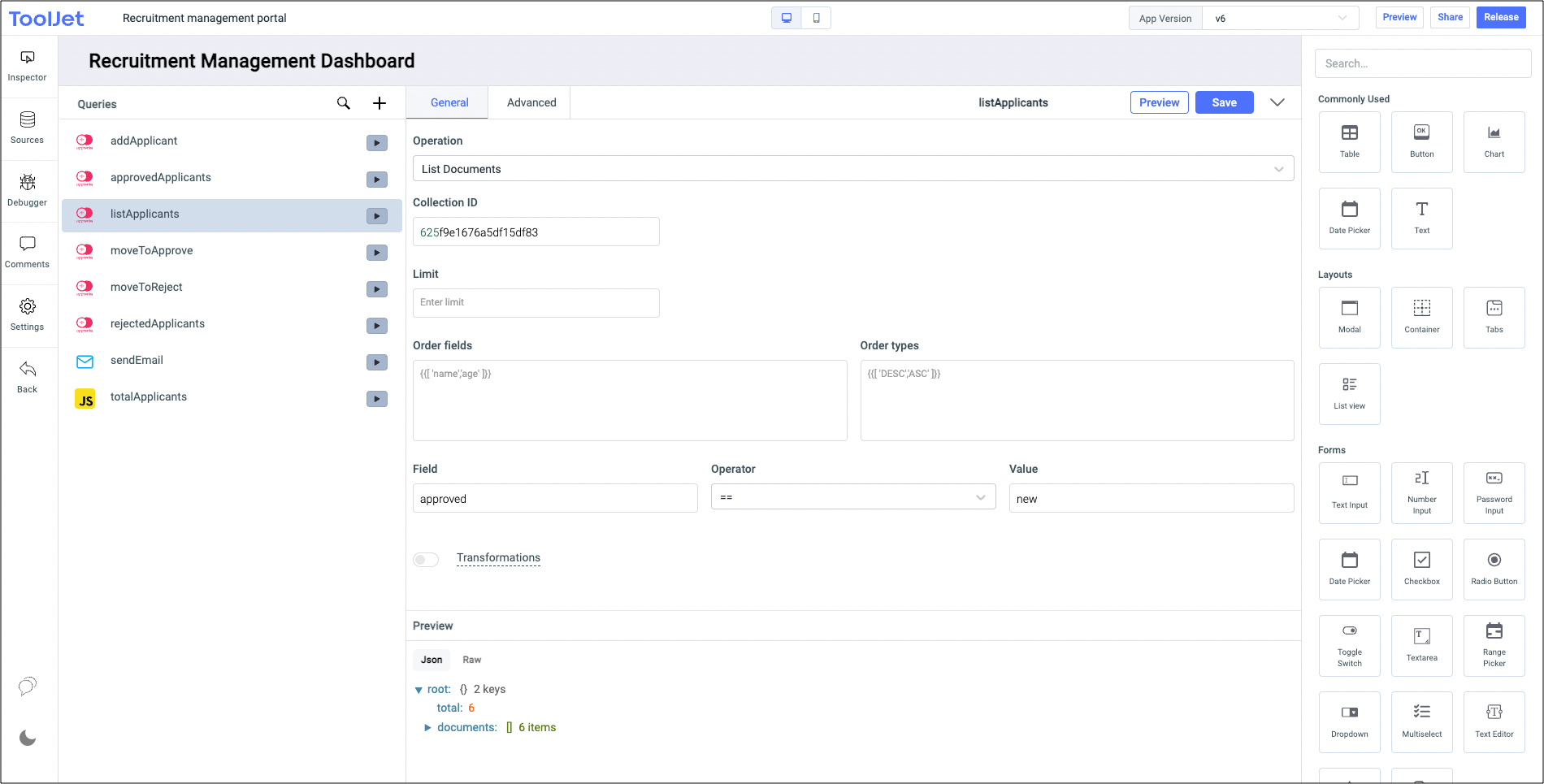
Task: Click the Enter limit input field
Action: [536, 302]
